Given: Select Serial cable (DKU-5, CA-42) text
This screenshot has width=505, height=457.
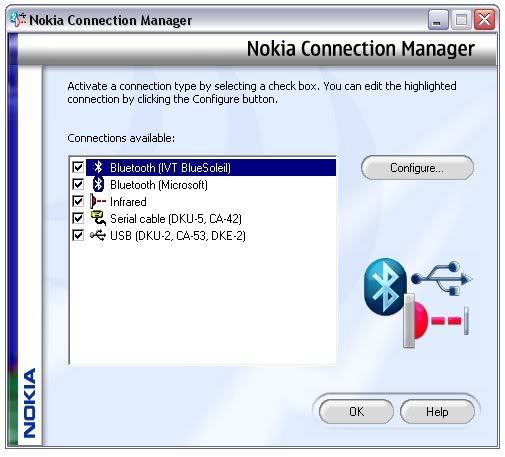Looking at the screenshot, I should (x=176, y=219).
